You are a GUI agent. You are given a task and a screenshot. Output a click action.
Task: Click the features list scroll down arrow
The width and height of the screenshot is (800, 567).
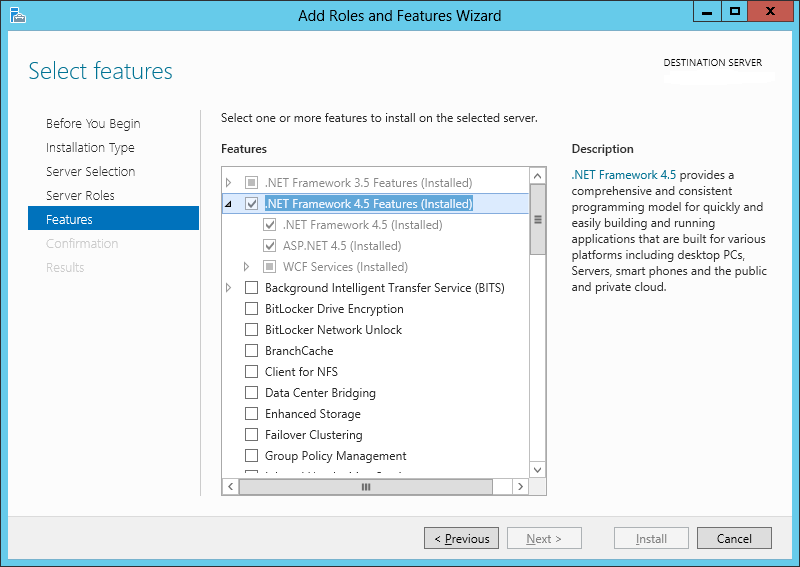pyautogui.click(x=537, y=470)
